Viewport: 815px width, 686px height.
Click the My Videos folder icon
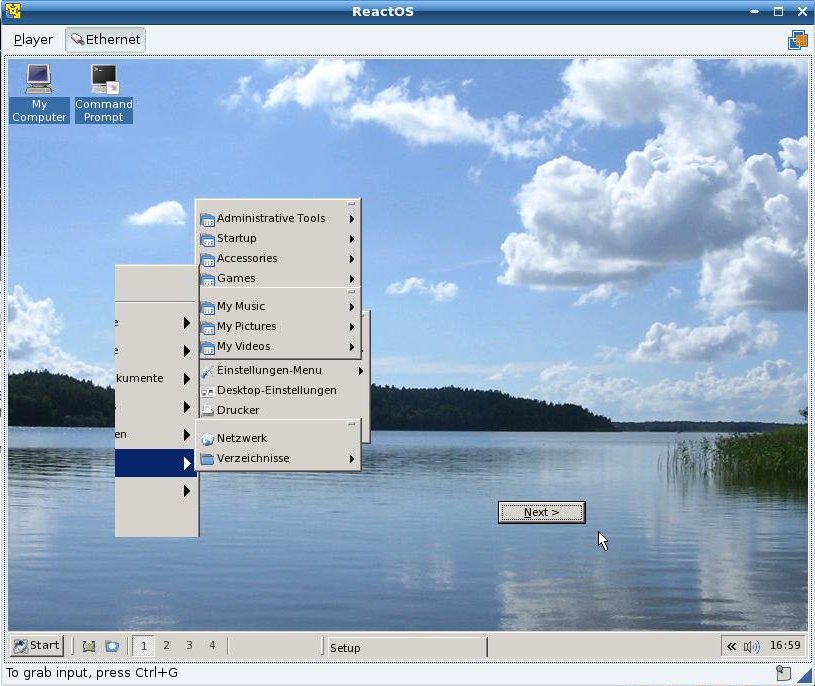click(x=207, y=348)
